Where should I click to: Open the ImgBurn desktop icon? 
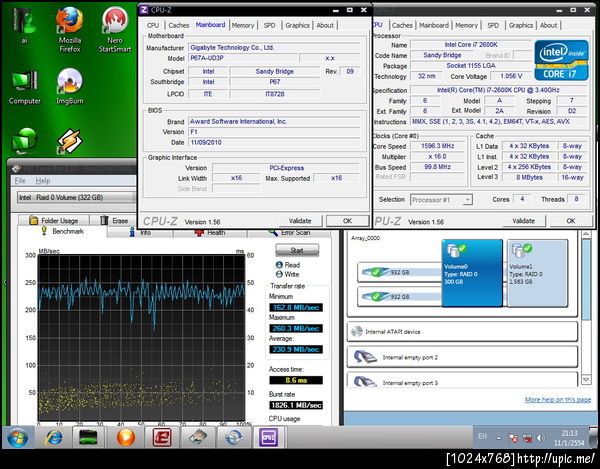pyautogui.click(x=69, y=87)
